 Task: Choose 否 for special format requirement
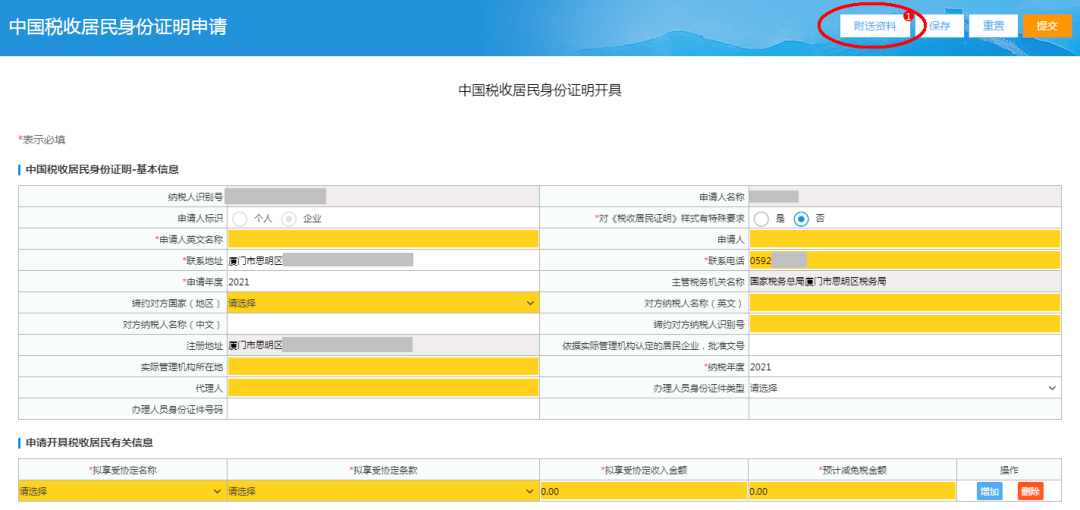point(801,218)
